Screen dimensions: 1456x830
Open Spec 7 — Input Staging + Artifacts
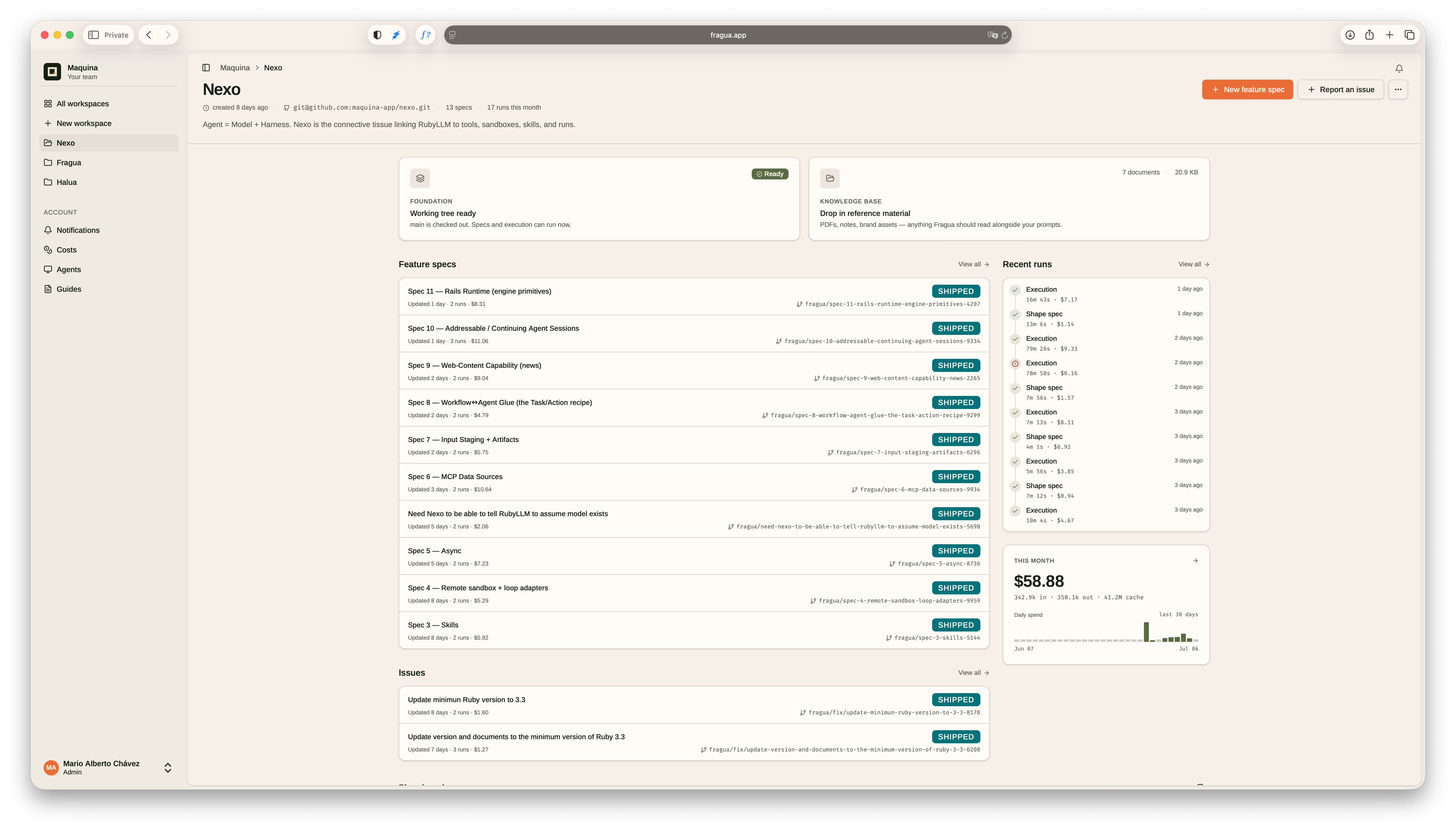pos(693,445)
